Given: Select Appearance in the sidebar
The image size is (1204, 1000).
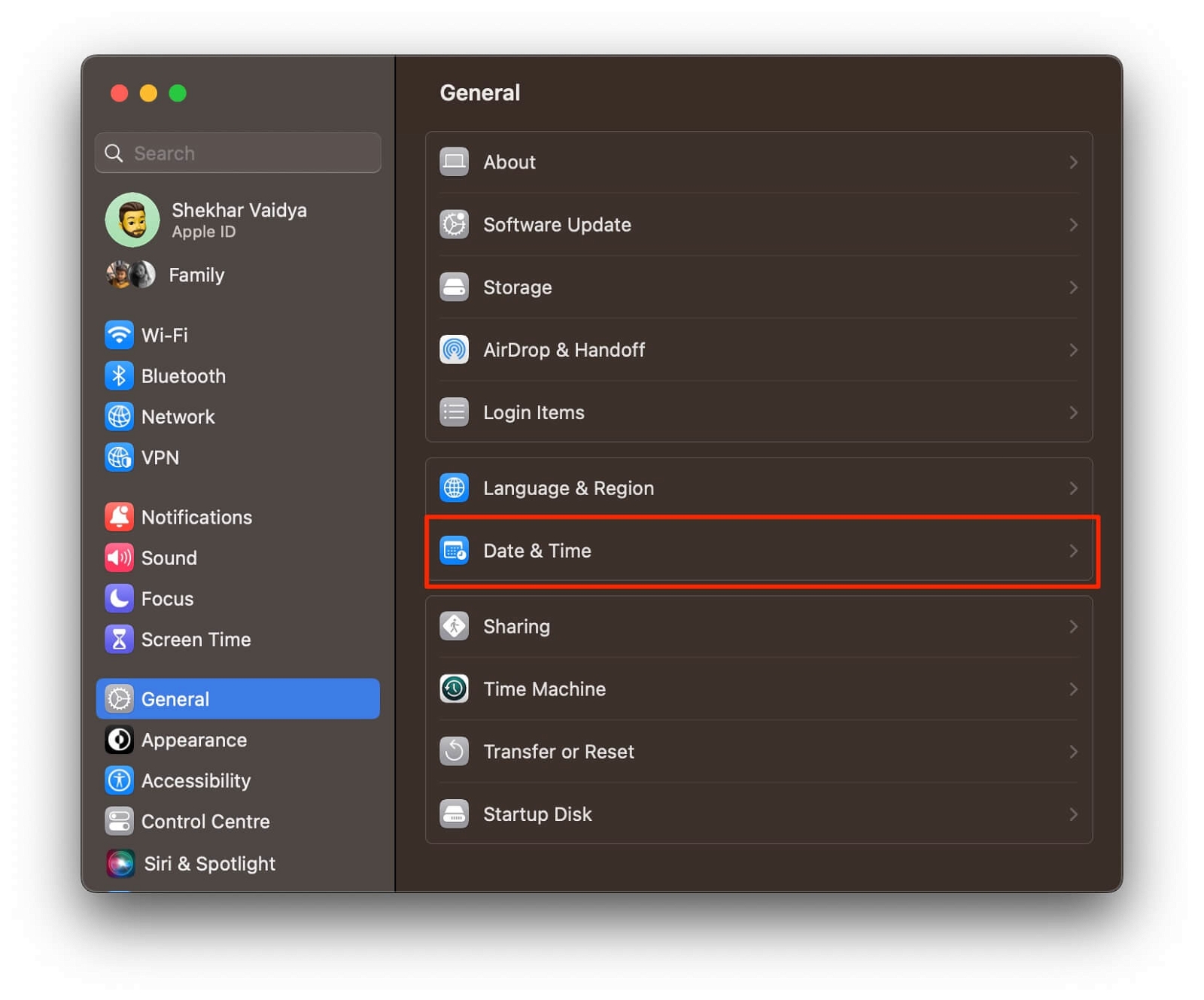Looking at the screenshot, I should [193, 740].
